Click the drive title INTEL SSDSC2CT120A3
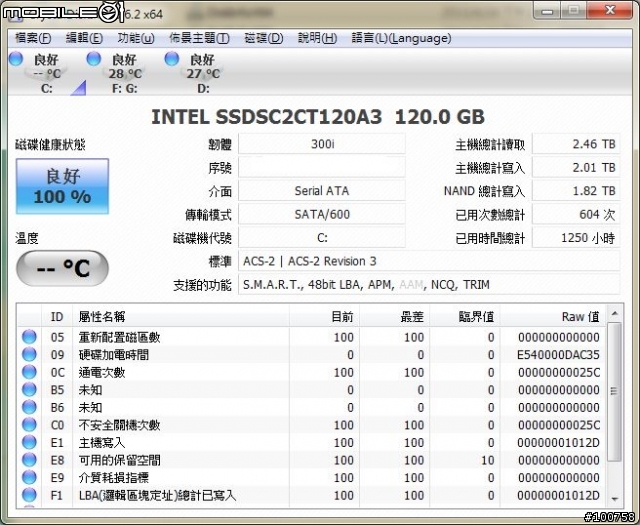 [x=267, y=117]
